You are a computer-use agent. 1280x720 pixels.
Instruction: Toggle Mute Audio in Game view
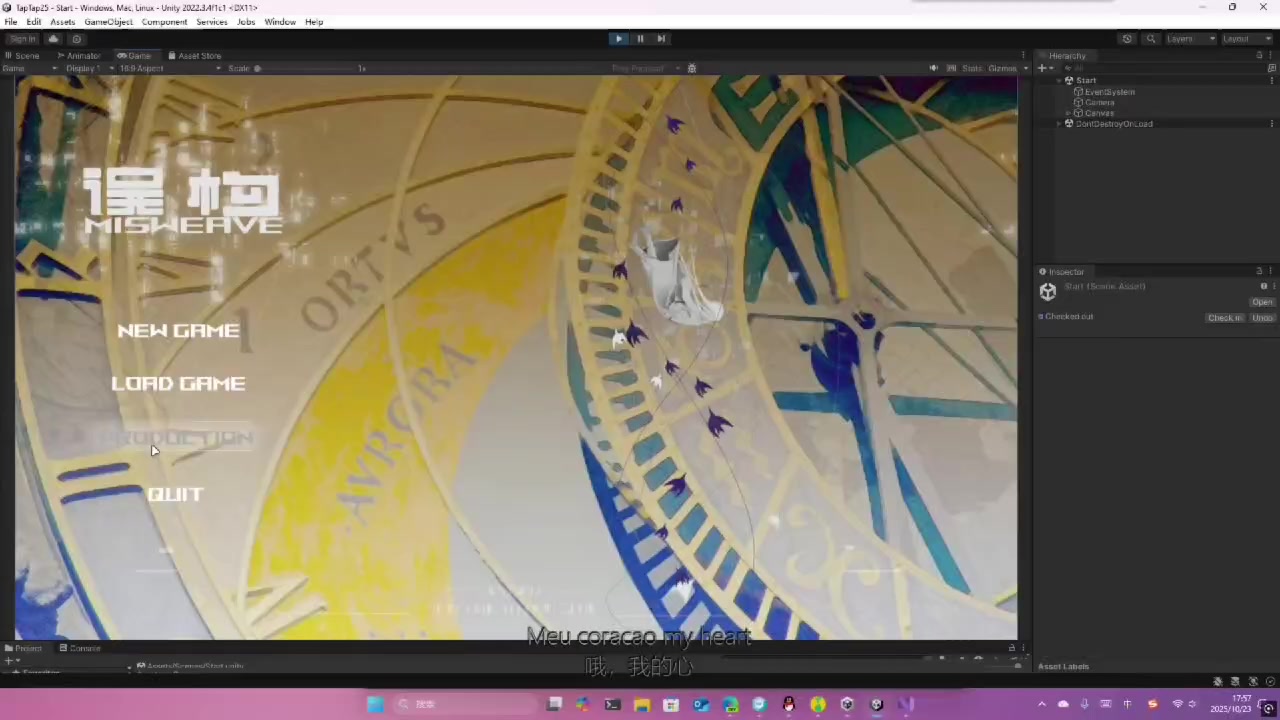tap(934, 69)
